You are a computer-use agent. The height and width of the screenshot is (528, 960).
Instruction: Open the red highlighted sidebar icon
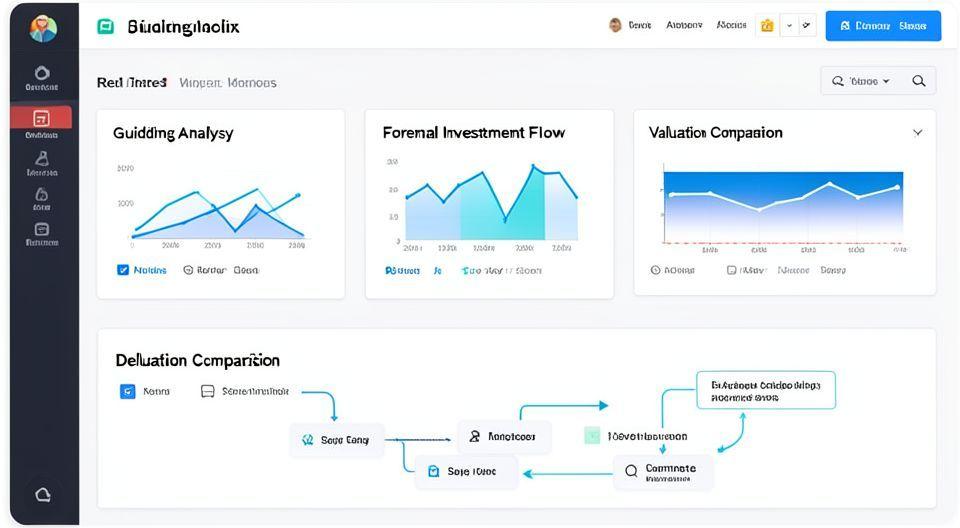41,118
